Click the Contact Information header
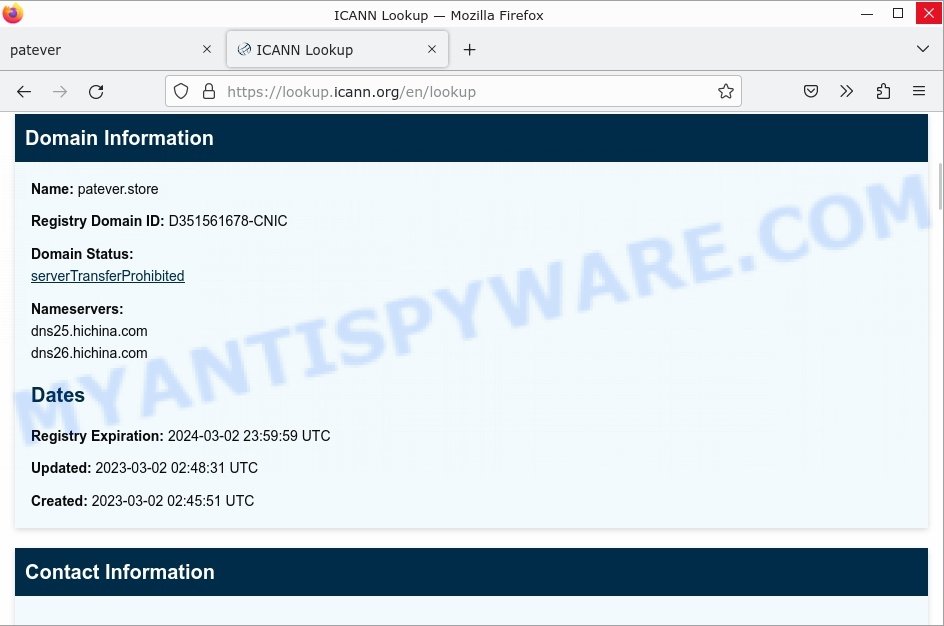Screen dimensions: 944x626 click(471, 572)
